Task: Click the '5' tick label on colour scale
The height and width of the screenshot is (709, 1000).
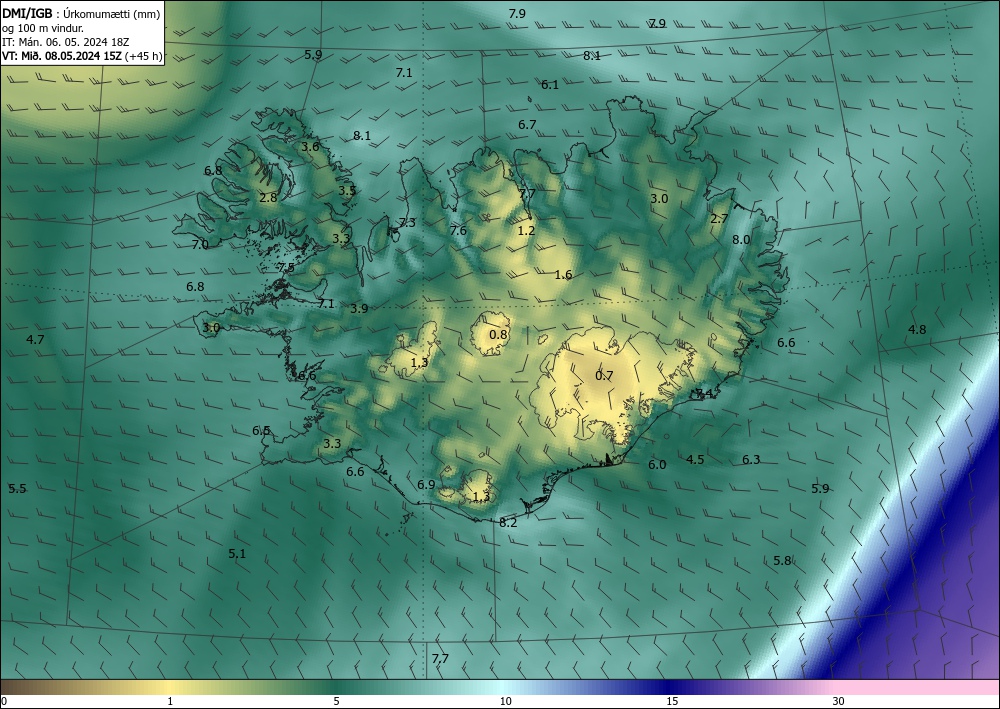Action: [x=337, y=701]
